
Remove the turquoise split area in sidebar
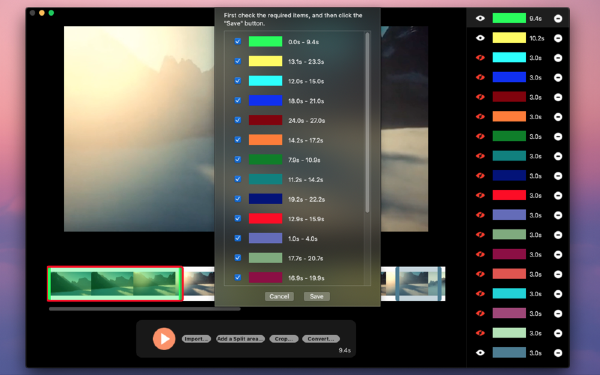coord(558,294)
